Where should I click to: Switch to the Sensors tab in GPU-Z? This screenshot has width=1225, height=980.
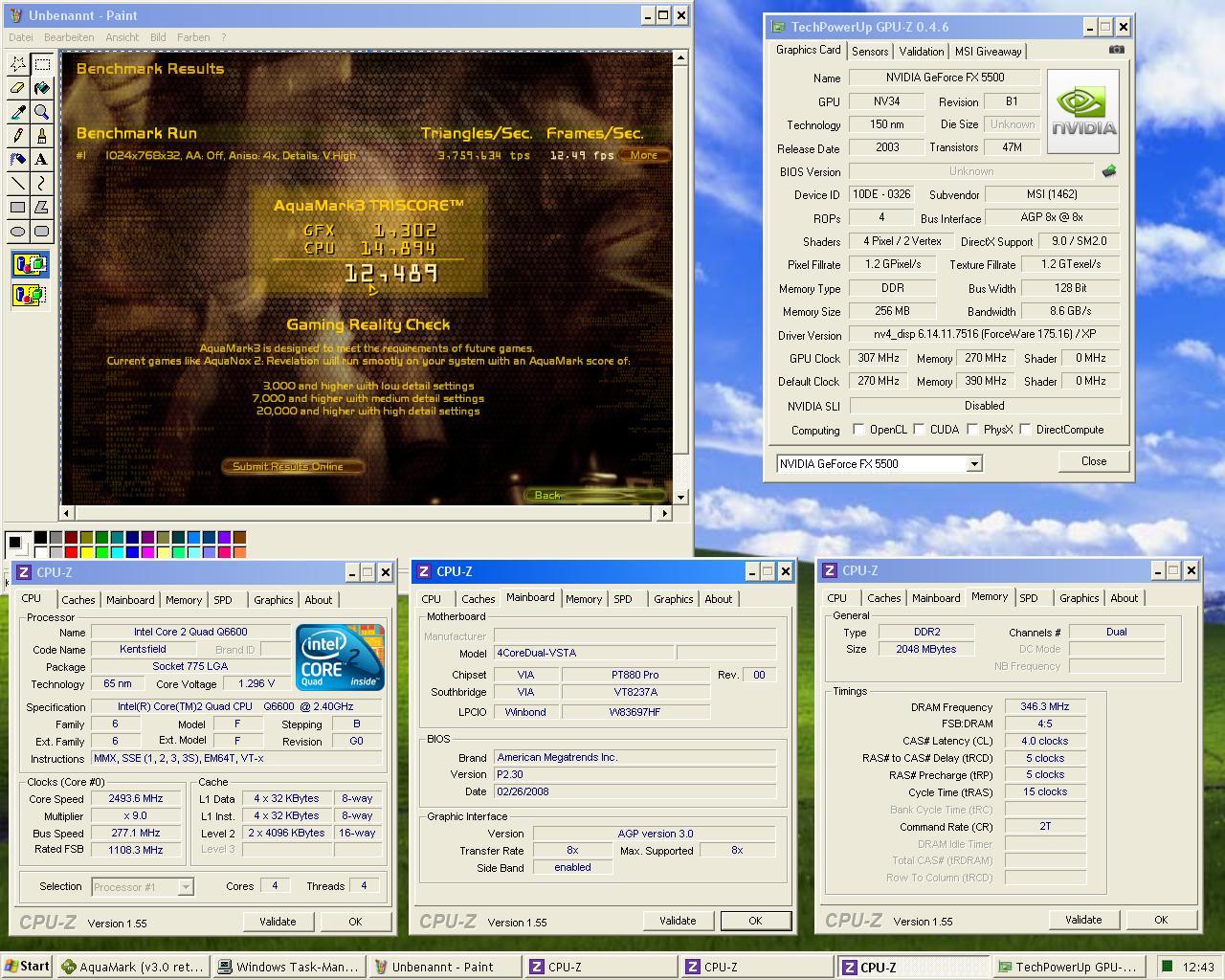pyautogui.click(x=870, y=52)
